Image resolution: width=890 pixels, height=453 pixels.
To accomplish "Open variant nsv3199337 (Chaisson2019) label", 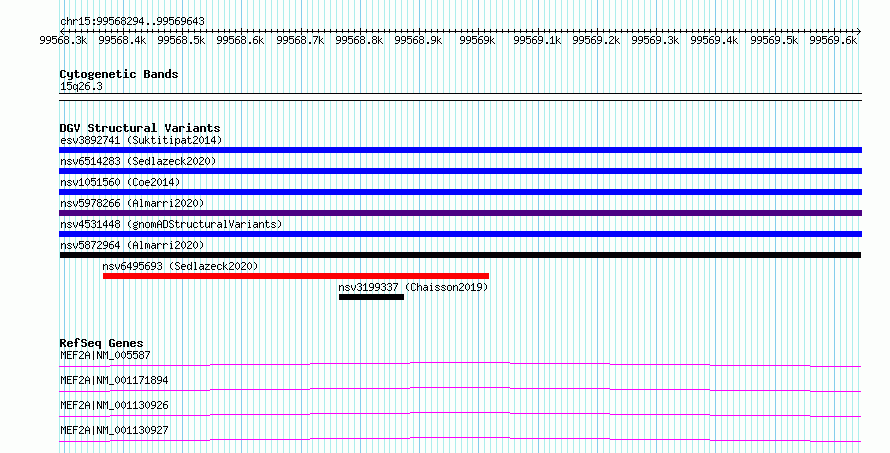I will coord(413,287).
